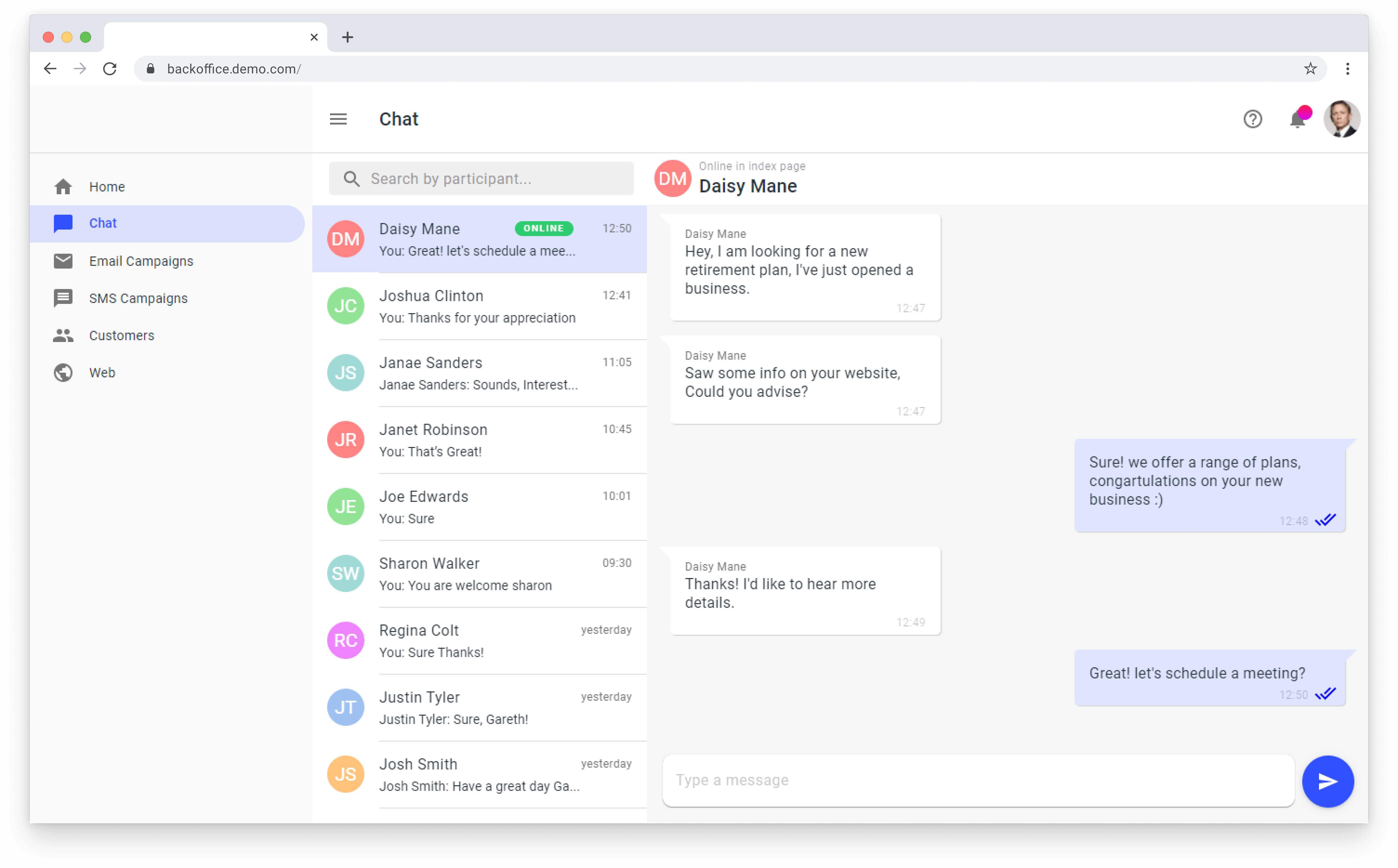Bookmark the page with the star icon
1398x868 pixels.
click(1310, 69)
